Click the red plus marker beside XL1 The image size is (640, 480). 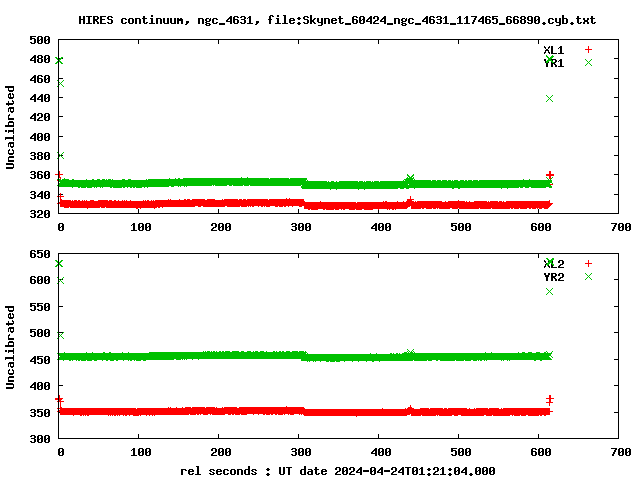588,49
